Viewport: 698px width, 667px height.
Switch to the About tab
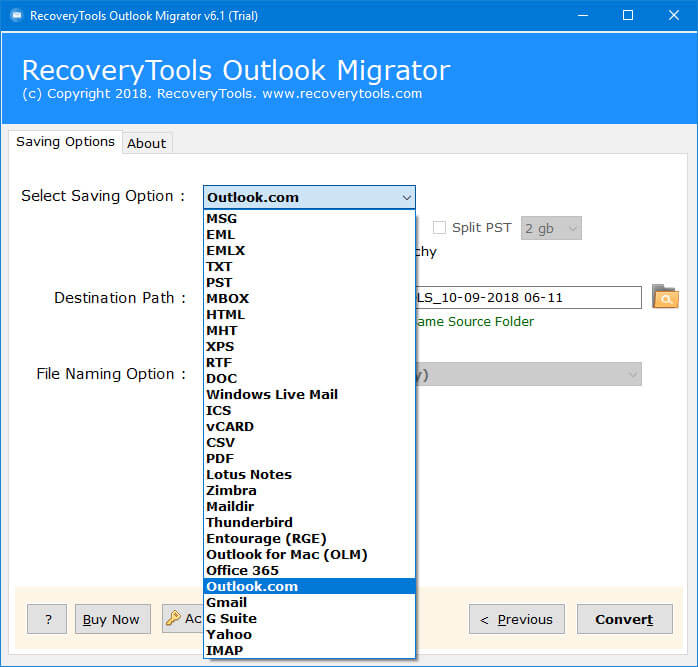click(146, 143)
